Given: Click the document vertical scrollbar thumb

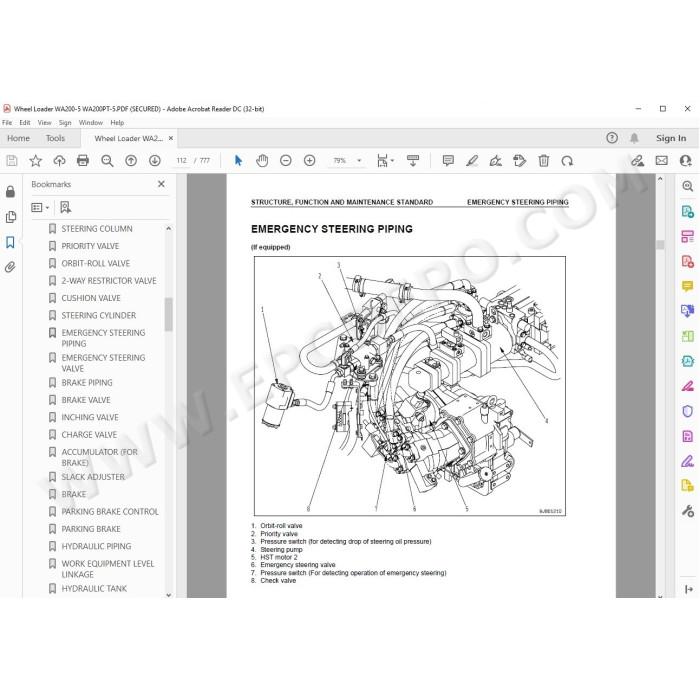Looking at the screenshot, I should (x=660, y=245).
